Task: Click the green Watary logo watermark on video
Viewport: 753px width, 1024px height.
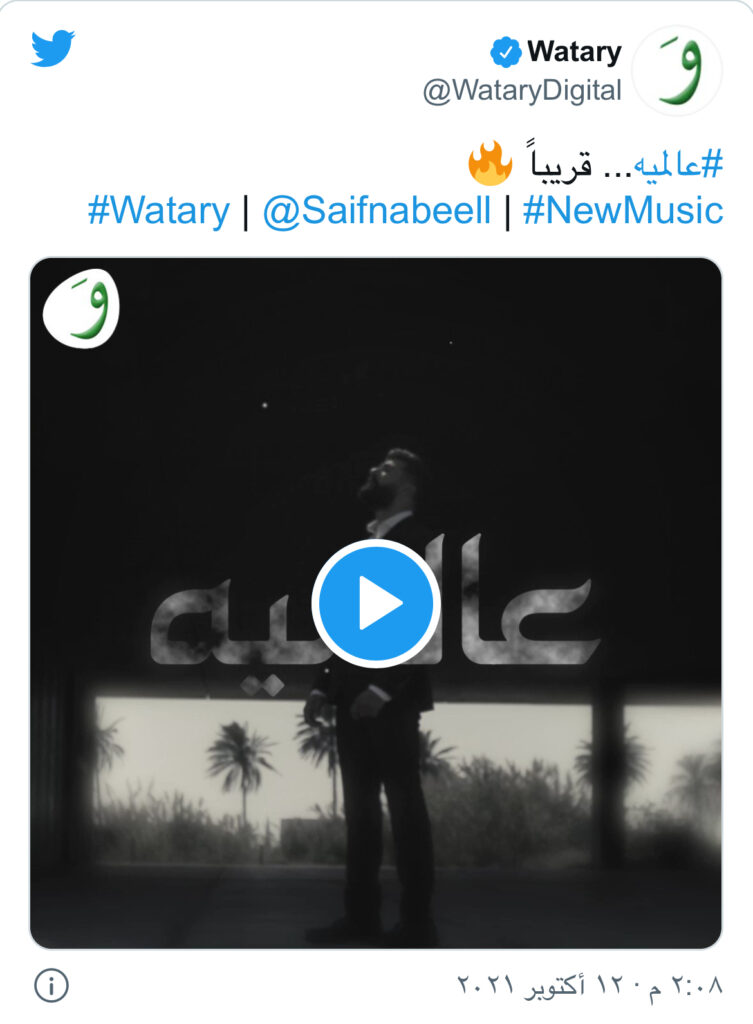Action: coord(82,308)
